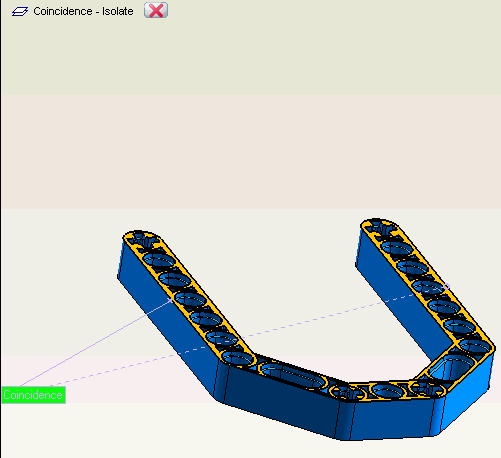Select the cross axle hole at the bottom middle
The height and width of the screenshot is (458, 501).
(x=347, y=392)
